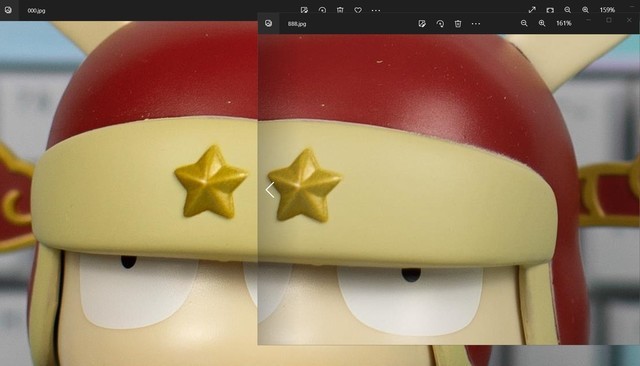
Task: Open the Photos home icon in 000.jpg window
Action: click(8, 10)
